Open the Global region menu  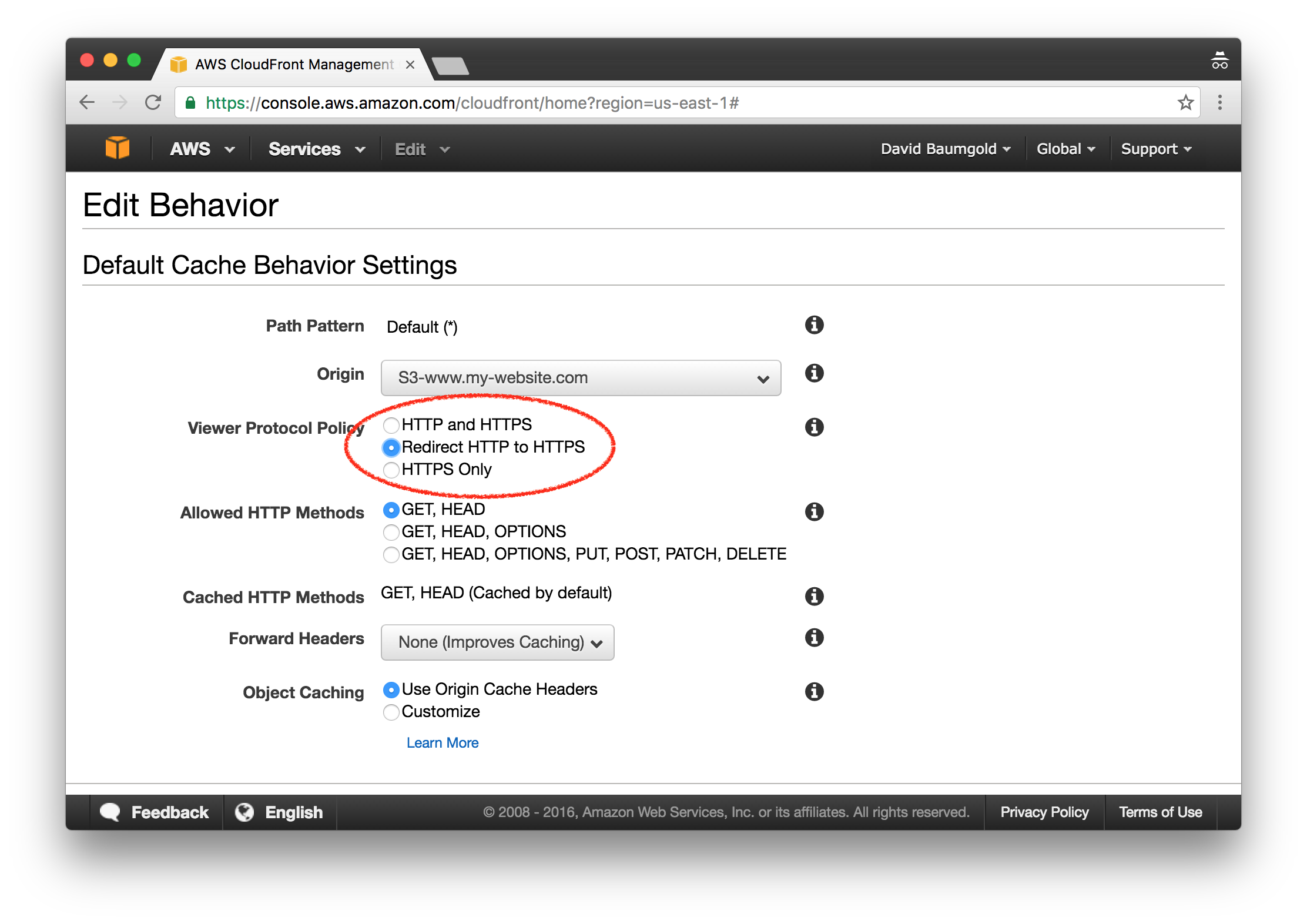[x=1066, y=149]
